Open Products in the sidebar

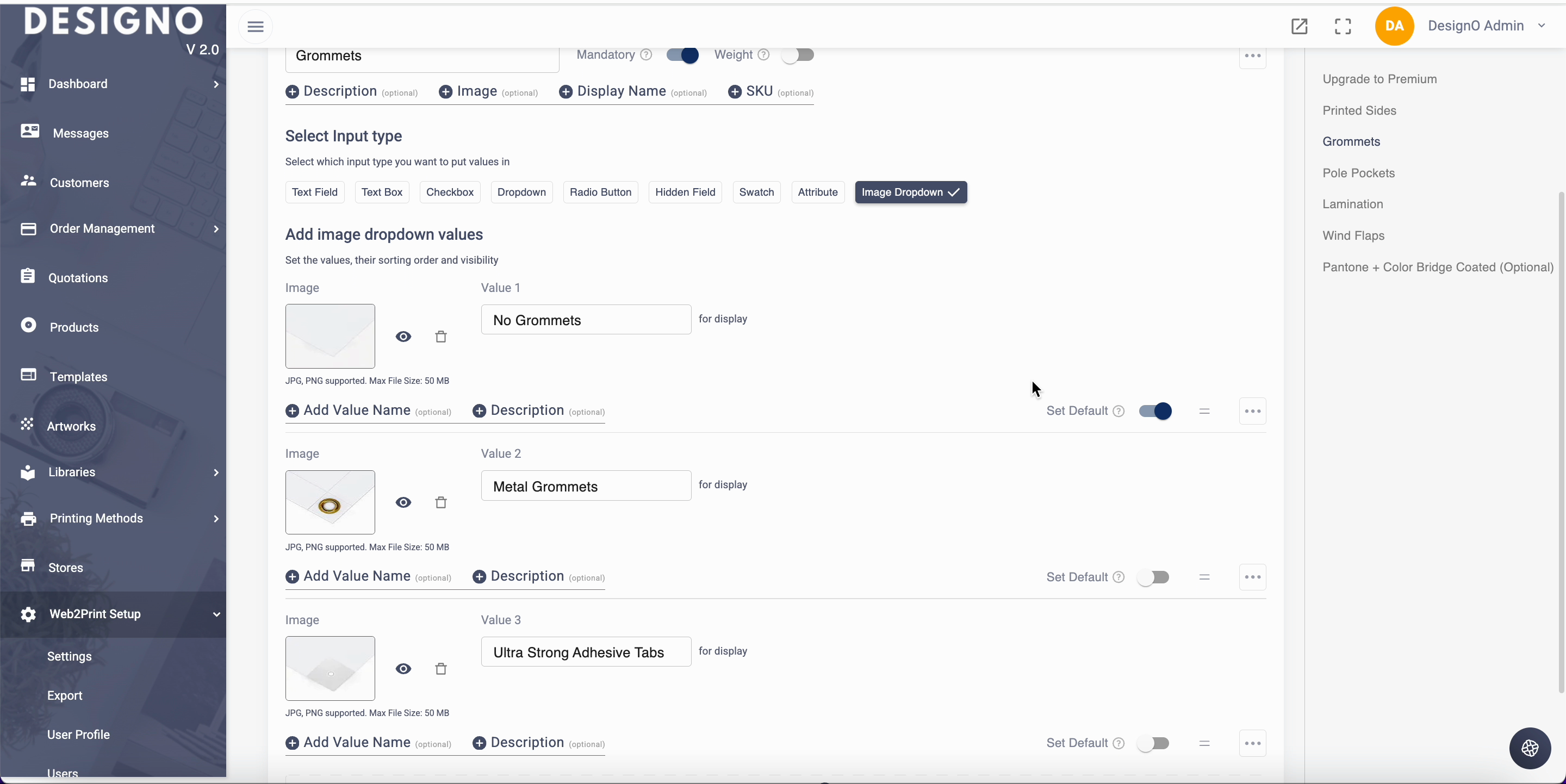pyautogui.click(x=73, y=328)
